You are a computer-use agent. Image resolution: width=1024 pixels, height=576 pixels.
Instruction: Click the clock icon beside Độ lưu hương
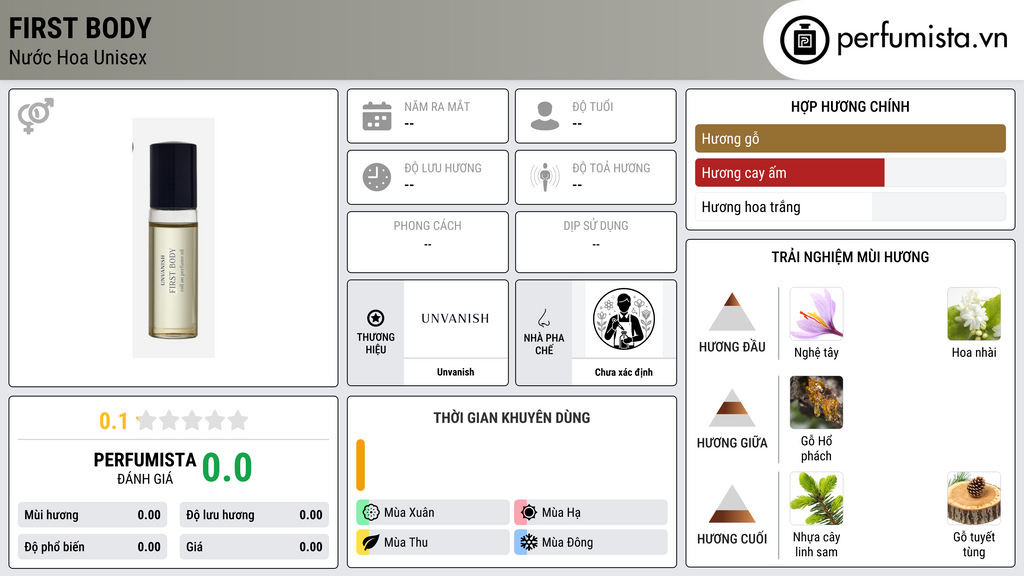[x=377, y=177]
